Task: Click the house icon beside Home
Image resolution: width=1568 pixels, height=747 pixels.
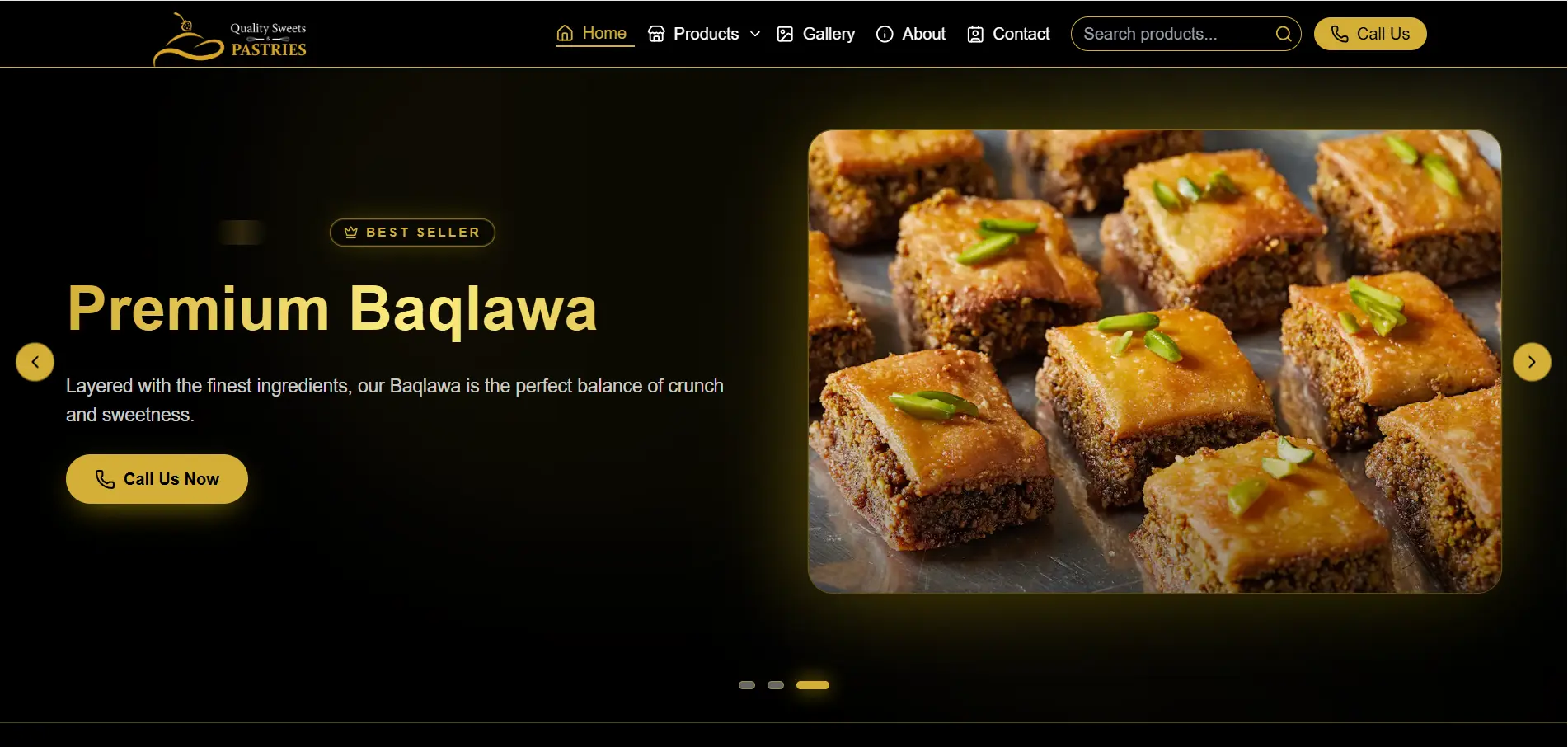Action: click(565, 34)
